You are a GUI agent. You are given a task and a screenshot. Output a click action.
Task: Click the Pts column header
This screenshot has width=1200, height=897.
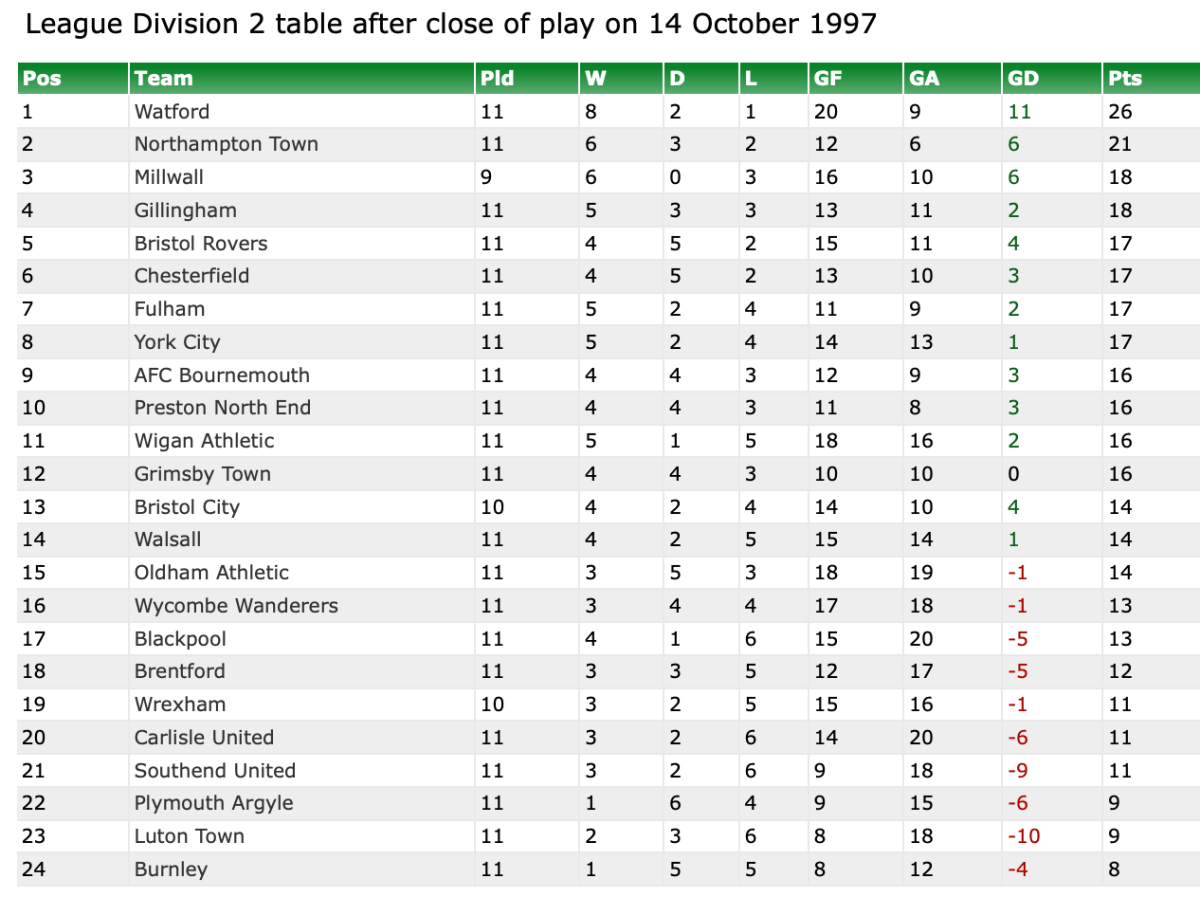[x=1125, y=78]
